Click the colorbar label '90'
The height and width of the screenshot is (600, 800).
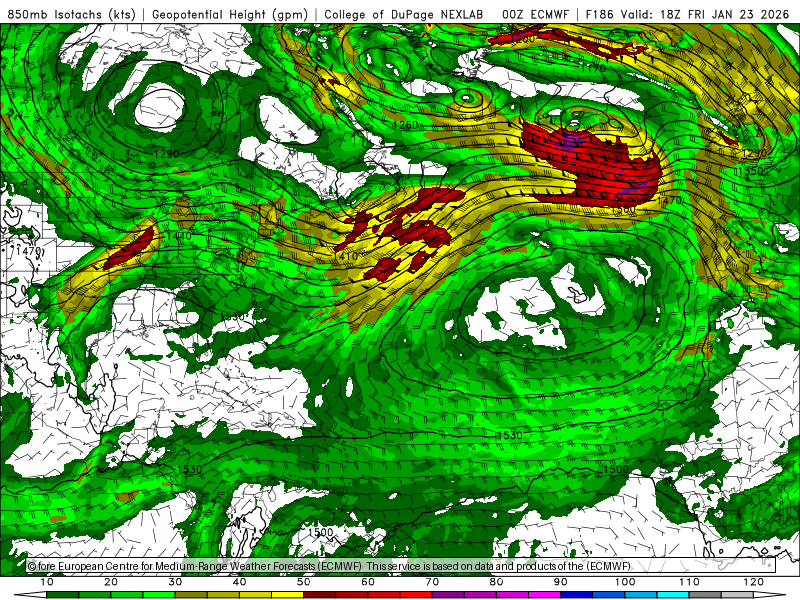coord(561,582)
